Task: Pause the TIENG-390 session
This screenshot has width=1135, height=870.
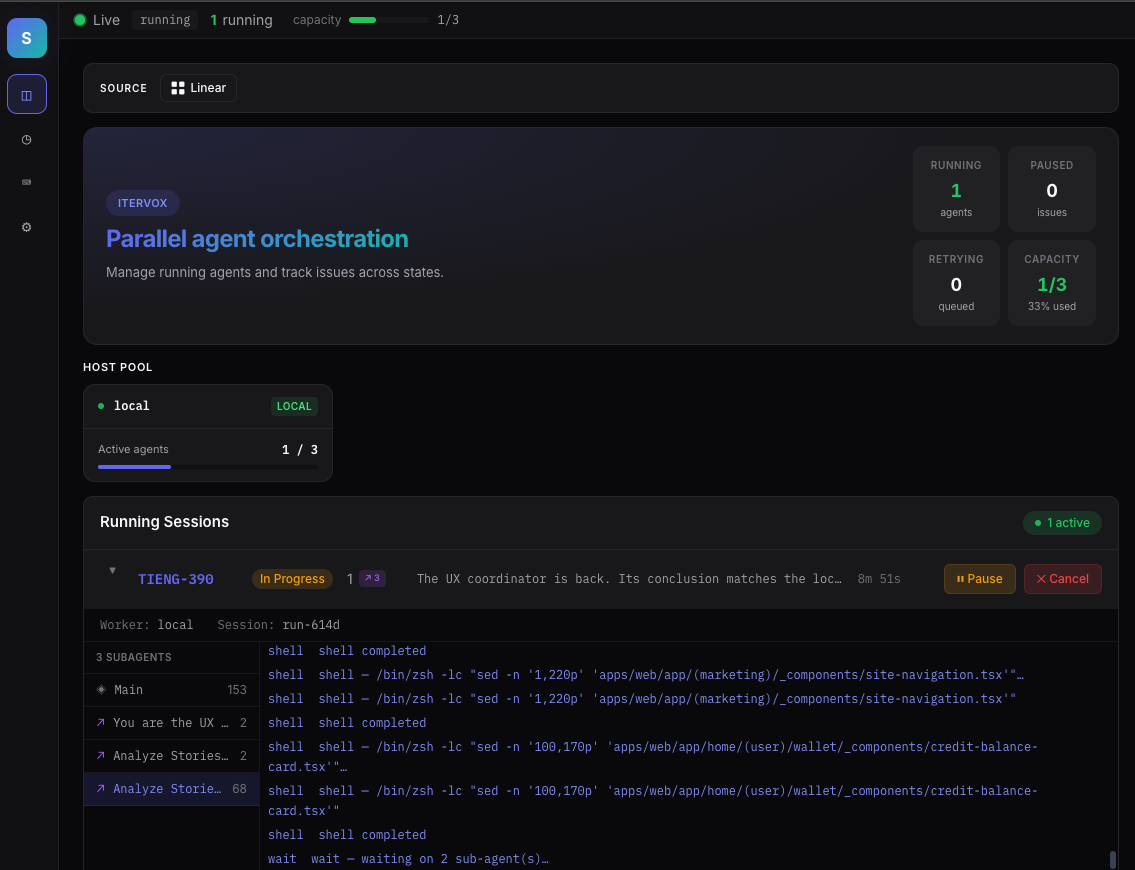Action: click(x=979, y=579)
